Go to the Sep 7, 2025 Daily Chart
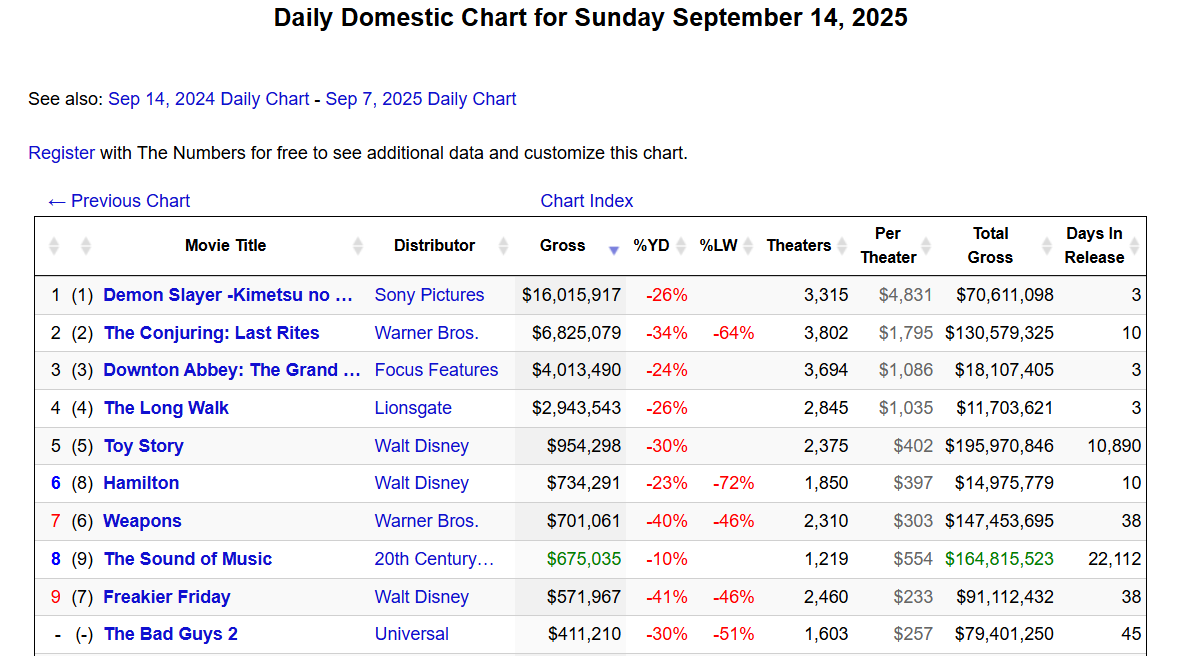Screen dimensions: 1183x656 click(x=421, y=99)
